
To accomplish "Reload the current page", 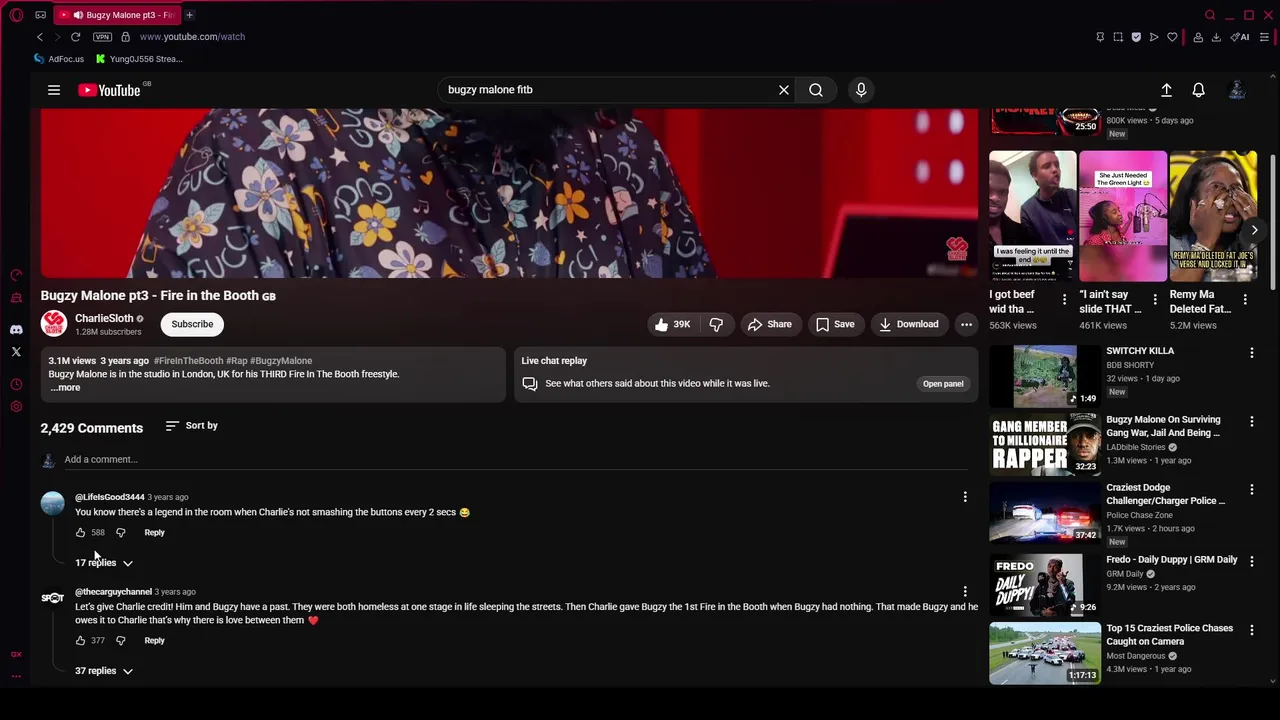I will 75,37.
